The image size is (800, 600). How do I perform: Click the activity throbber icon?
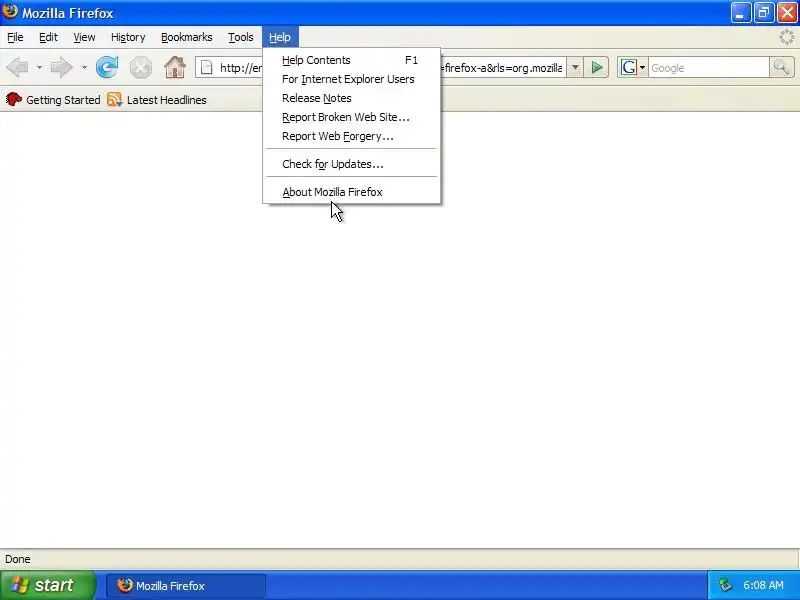(787, 37)
